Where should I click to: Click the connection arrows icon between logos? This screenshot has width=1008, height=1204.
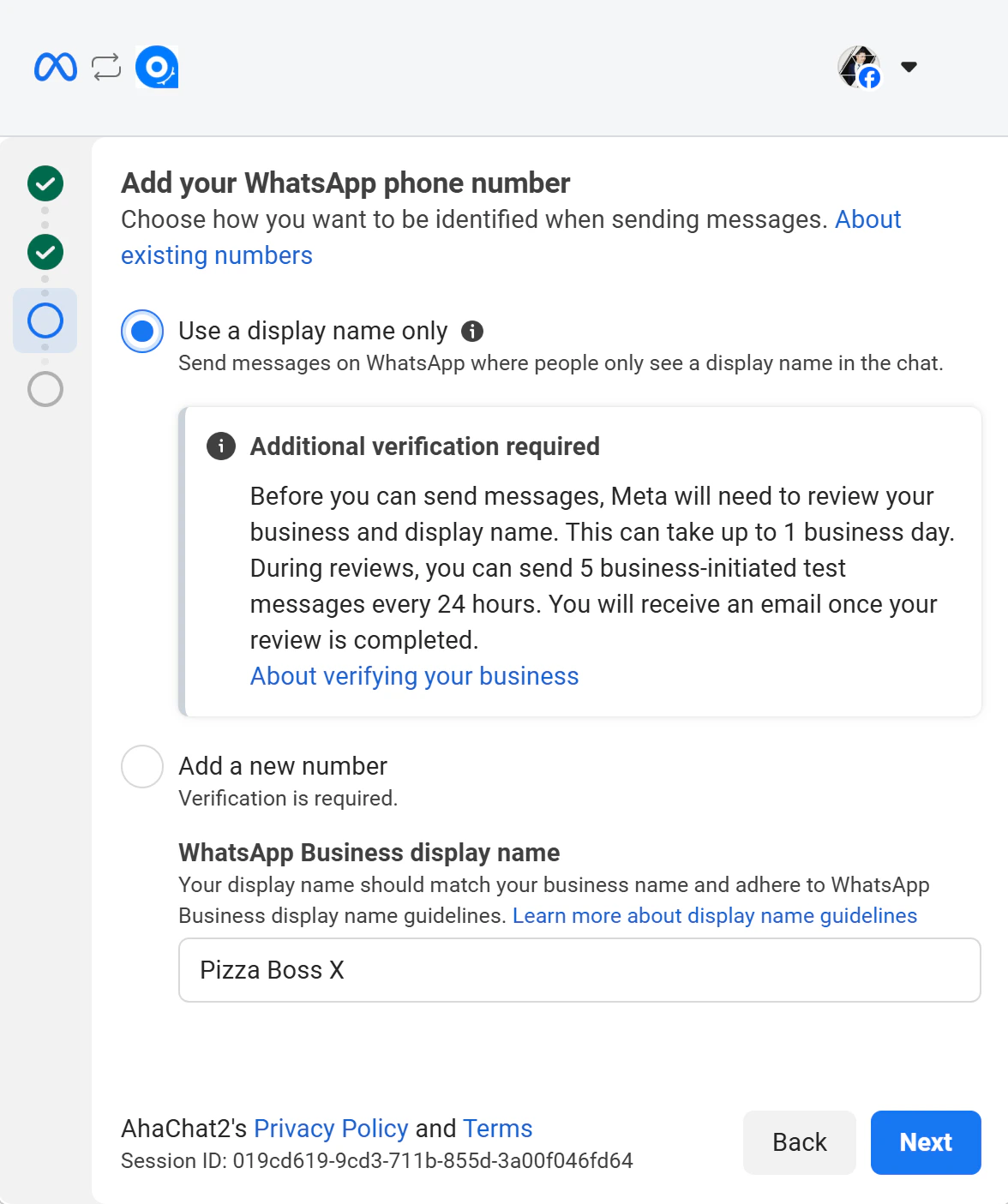(x=106, y=67)
